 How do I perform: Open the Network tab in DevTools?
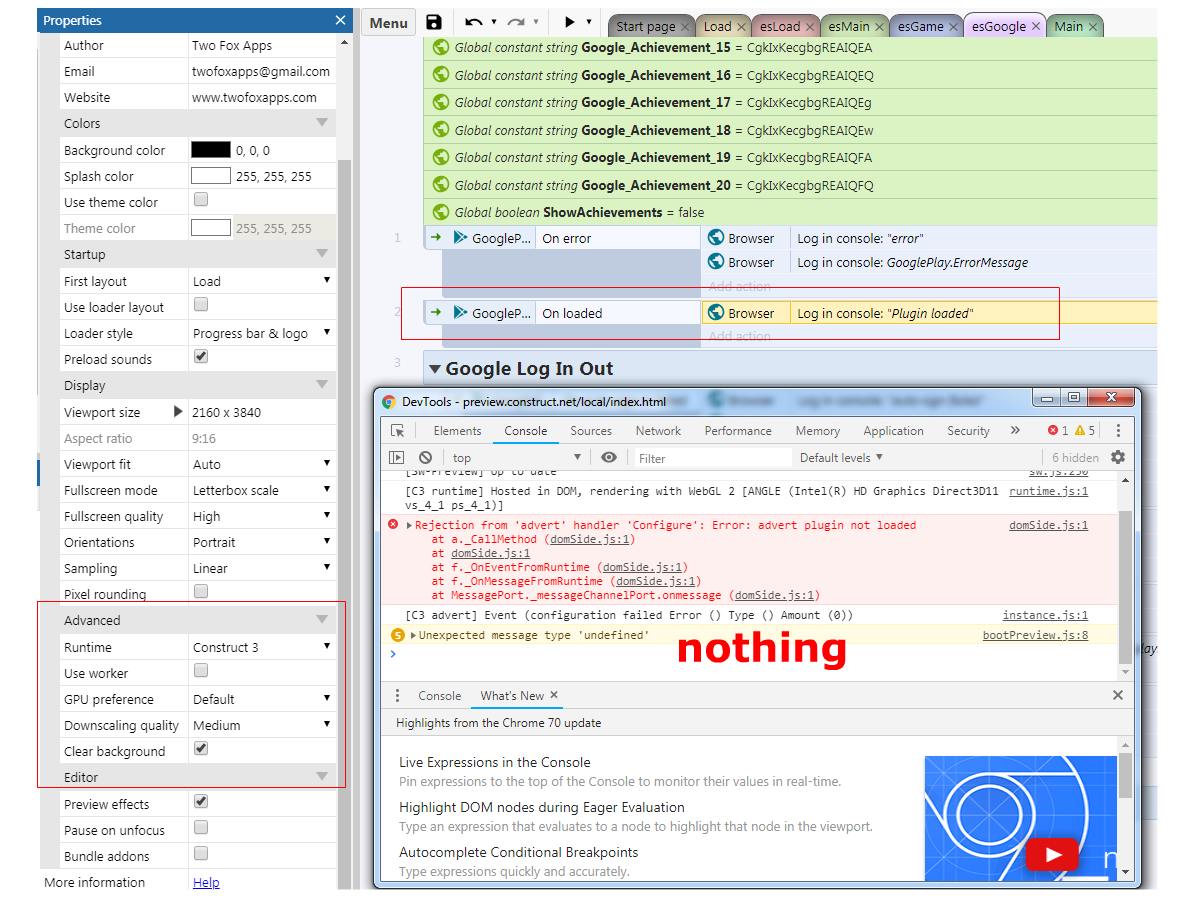(658, 431)
